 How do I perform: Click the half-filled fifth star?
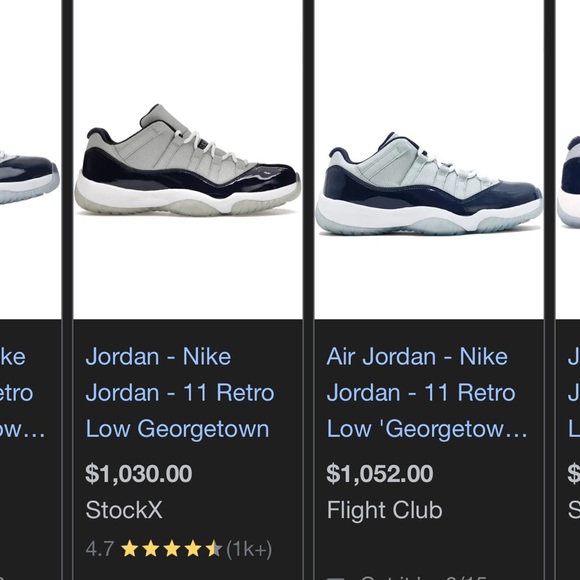pos(214,549)
